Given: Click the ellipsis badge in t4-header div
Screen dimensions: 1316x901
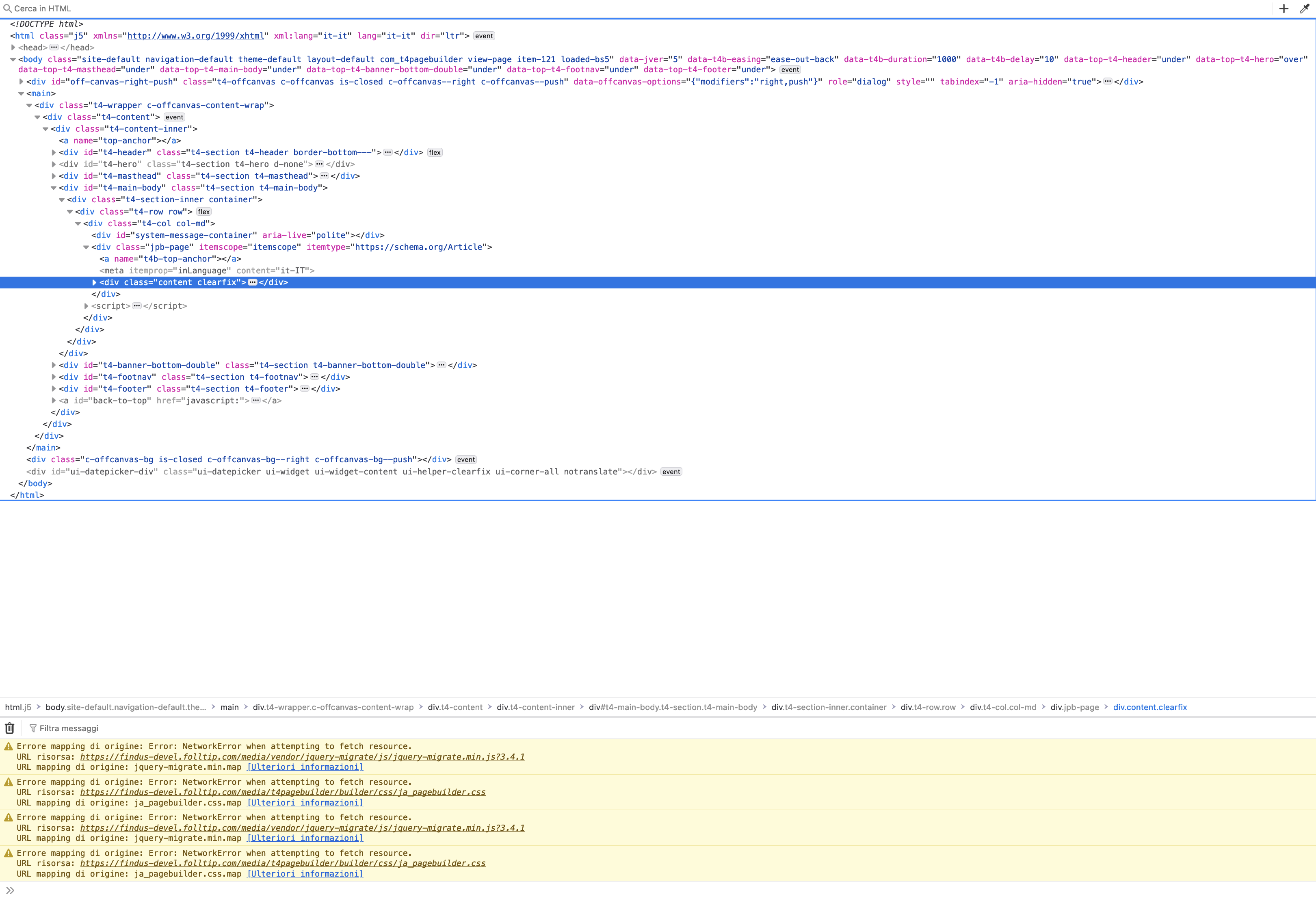Looking at the screenshot, I should (x=388, y=152).
